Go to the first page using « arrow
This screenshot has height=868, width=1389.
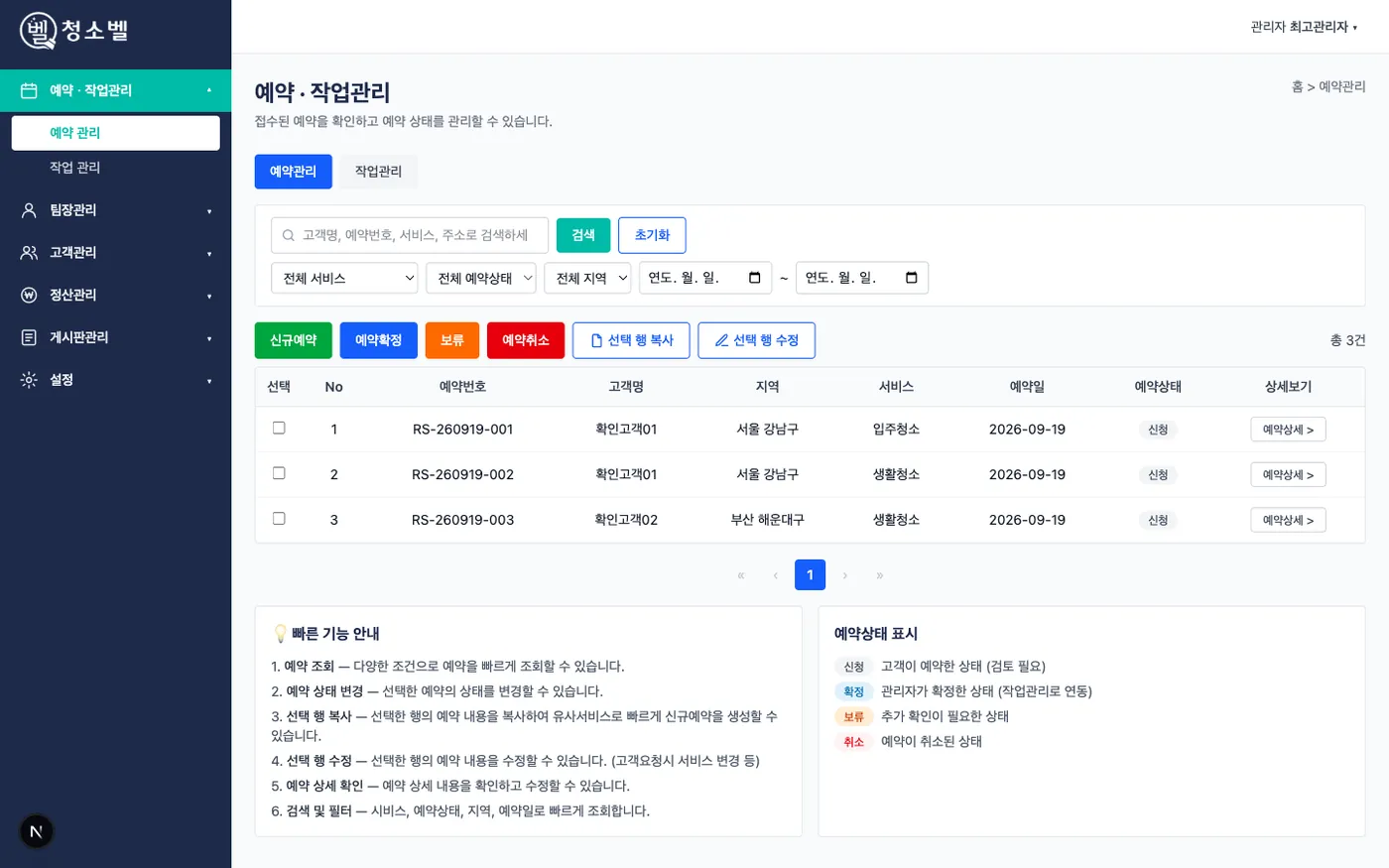tap(741, 575)
